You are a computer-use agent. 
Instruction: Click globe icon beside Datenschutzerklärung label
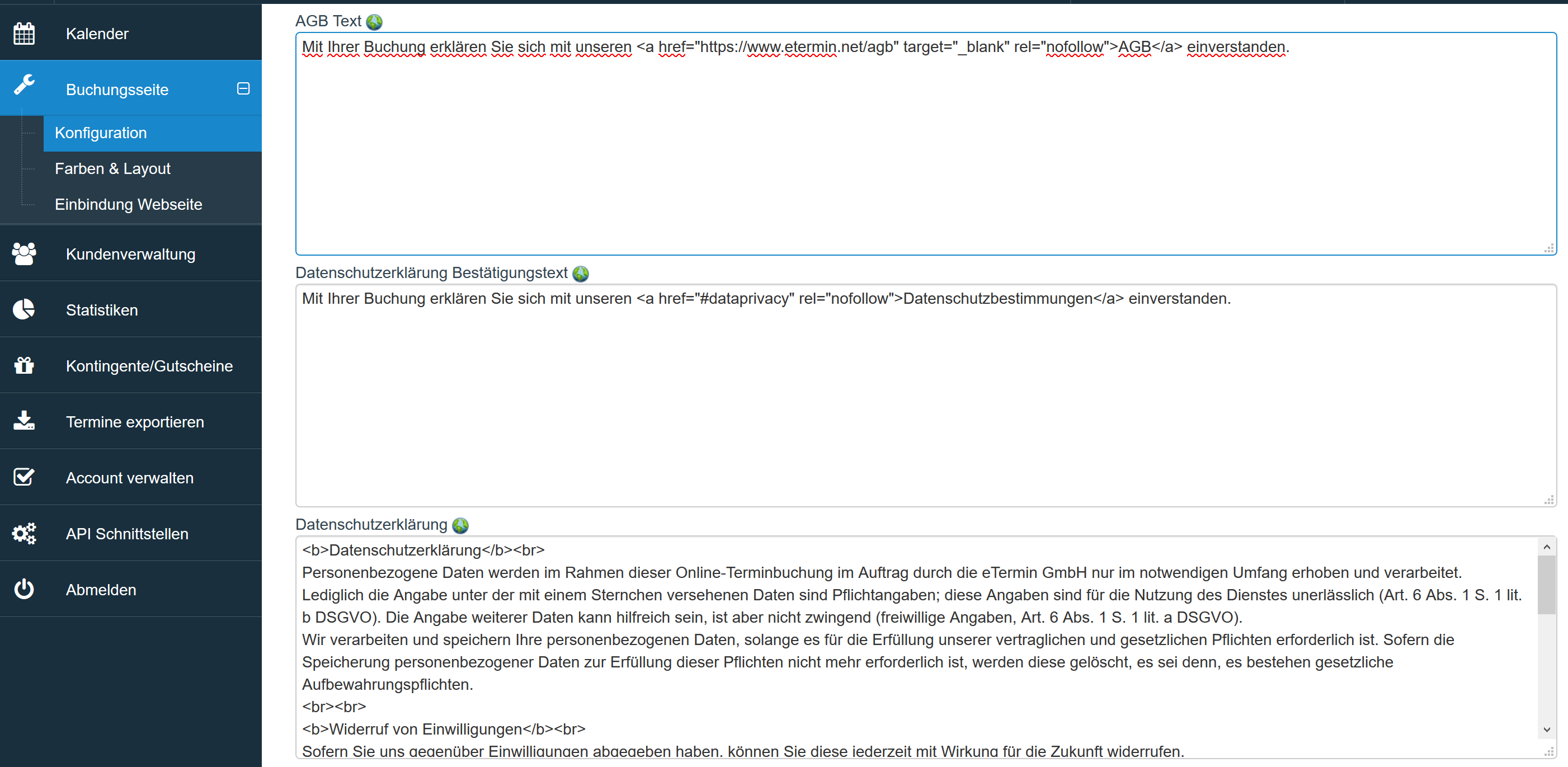point(461,525)
